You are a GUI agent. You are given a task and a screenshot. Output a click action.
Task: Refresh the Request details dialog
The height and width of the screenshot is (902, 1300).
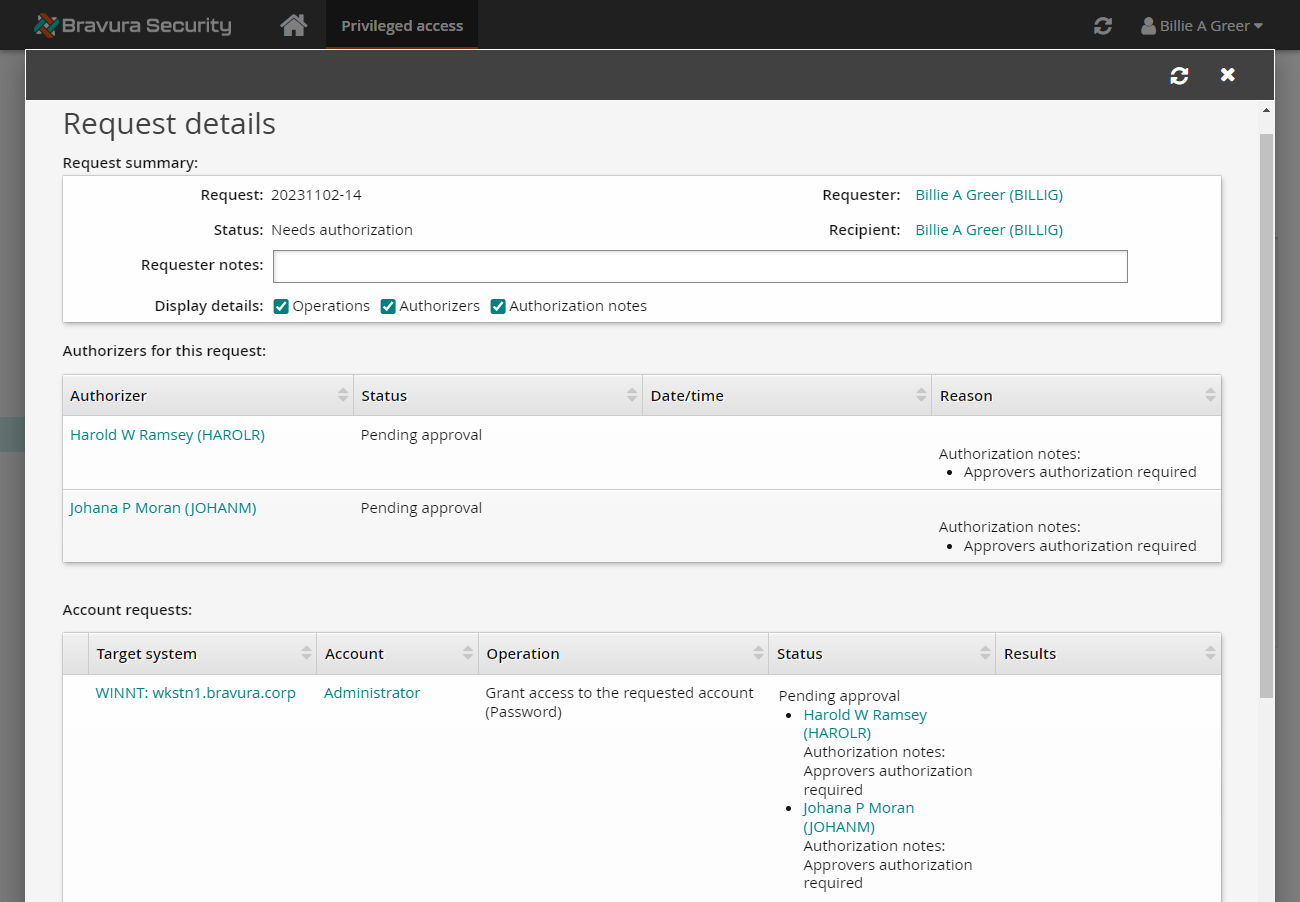tap(1179, 75)
